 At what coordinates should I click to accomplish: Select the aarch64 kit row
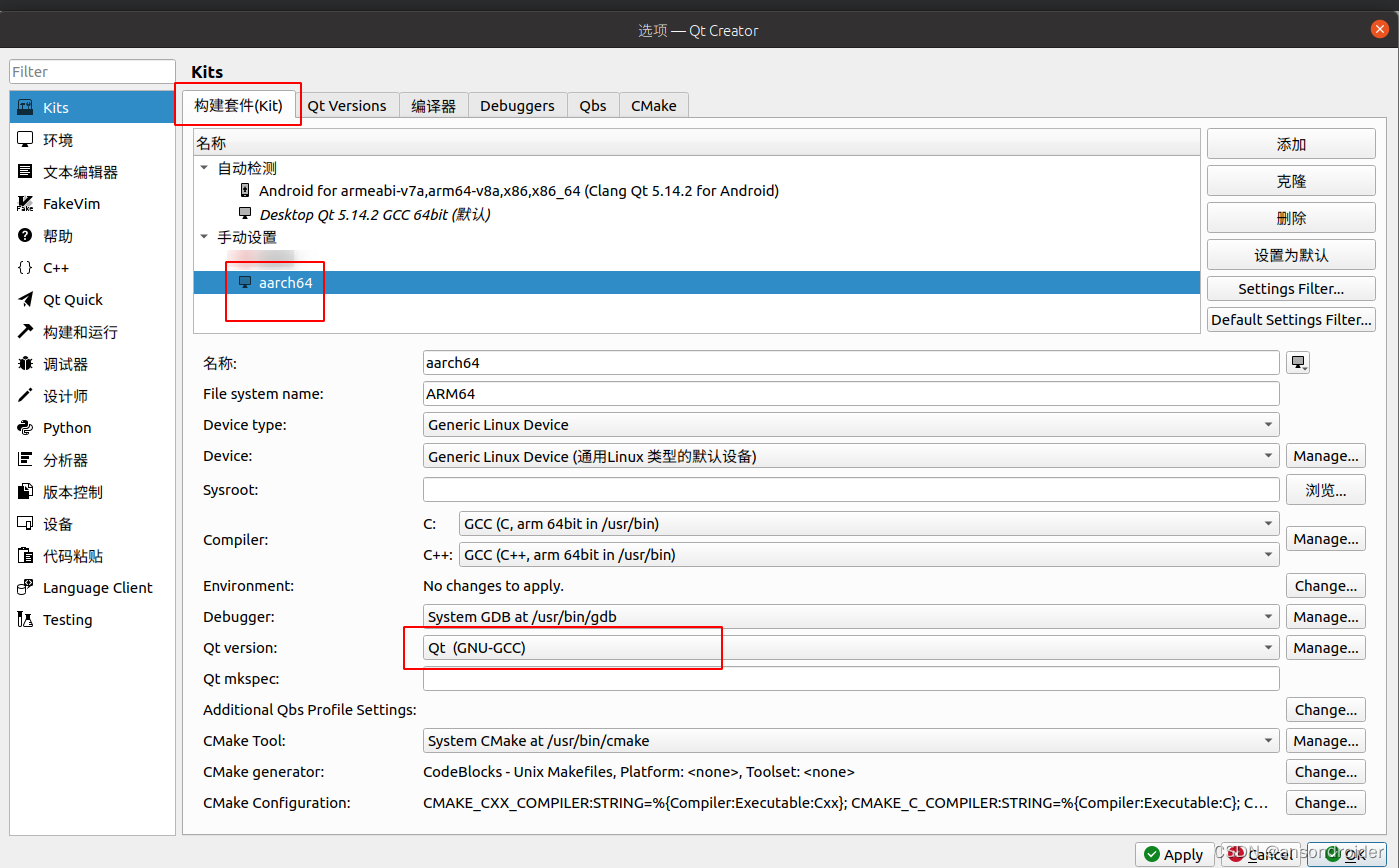pyautogui.click(x=696, y=282)
